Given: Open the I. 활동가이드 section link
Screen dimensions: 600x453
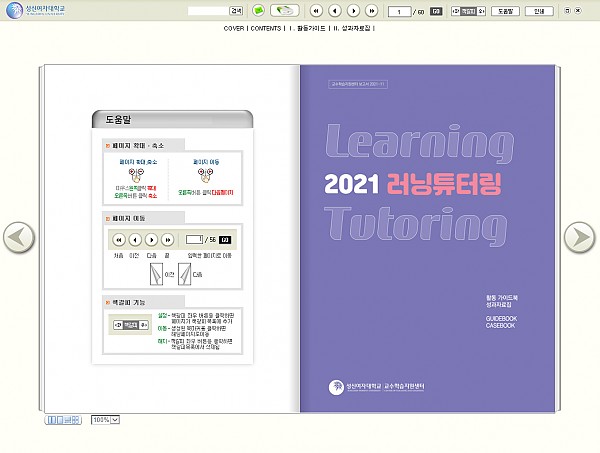Looking at the screenshot, I should point(307,28).
